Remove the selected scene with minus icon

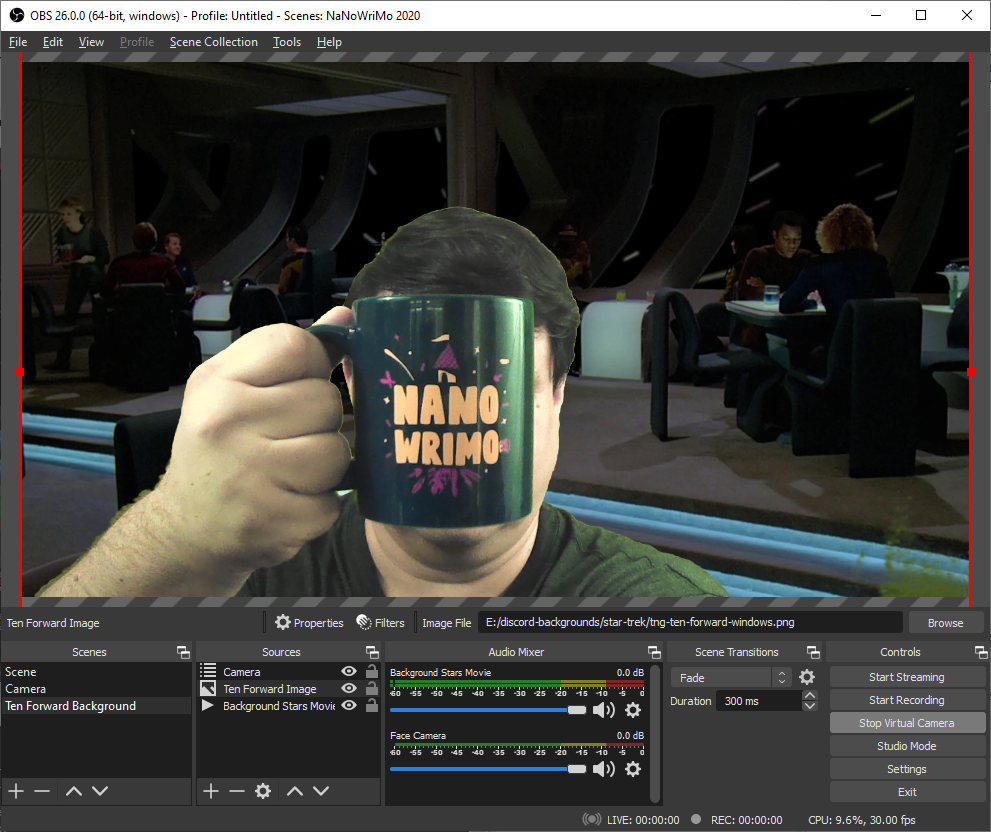pyautogui.click(x=42, y=791)
